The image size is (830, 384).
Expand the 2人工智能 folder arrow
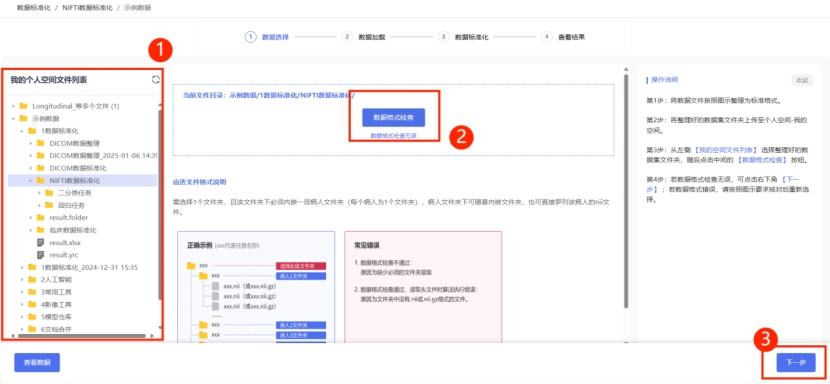pyautogui.click(x=22, y=280)
